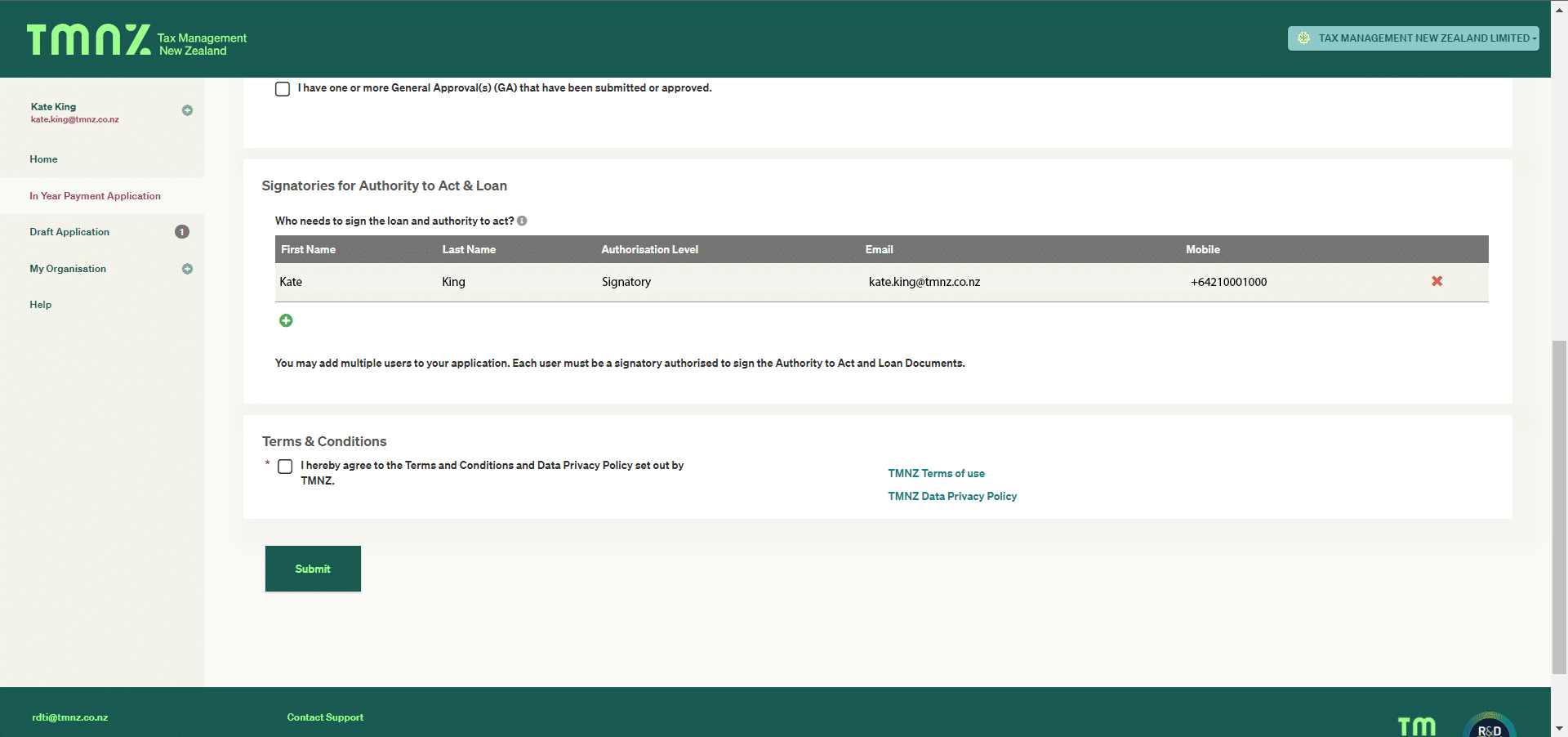Click the red X to remove Kate King

(x=1437, y=281)
